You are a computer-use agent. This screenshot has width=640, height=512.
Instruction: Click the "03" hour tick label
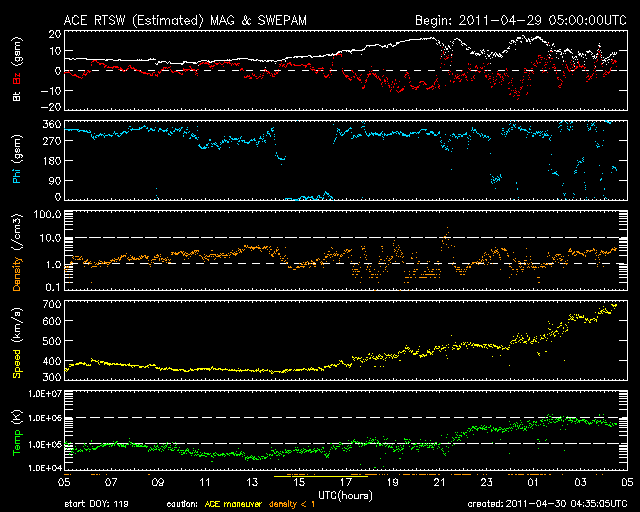pyautogui.click(x=580, y=482)
